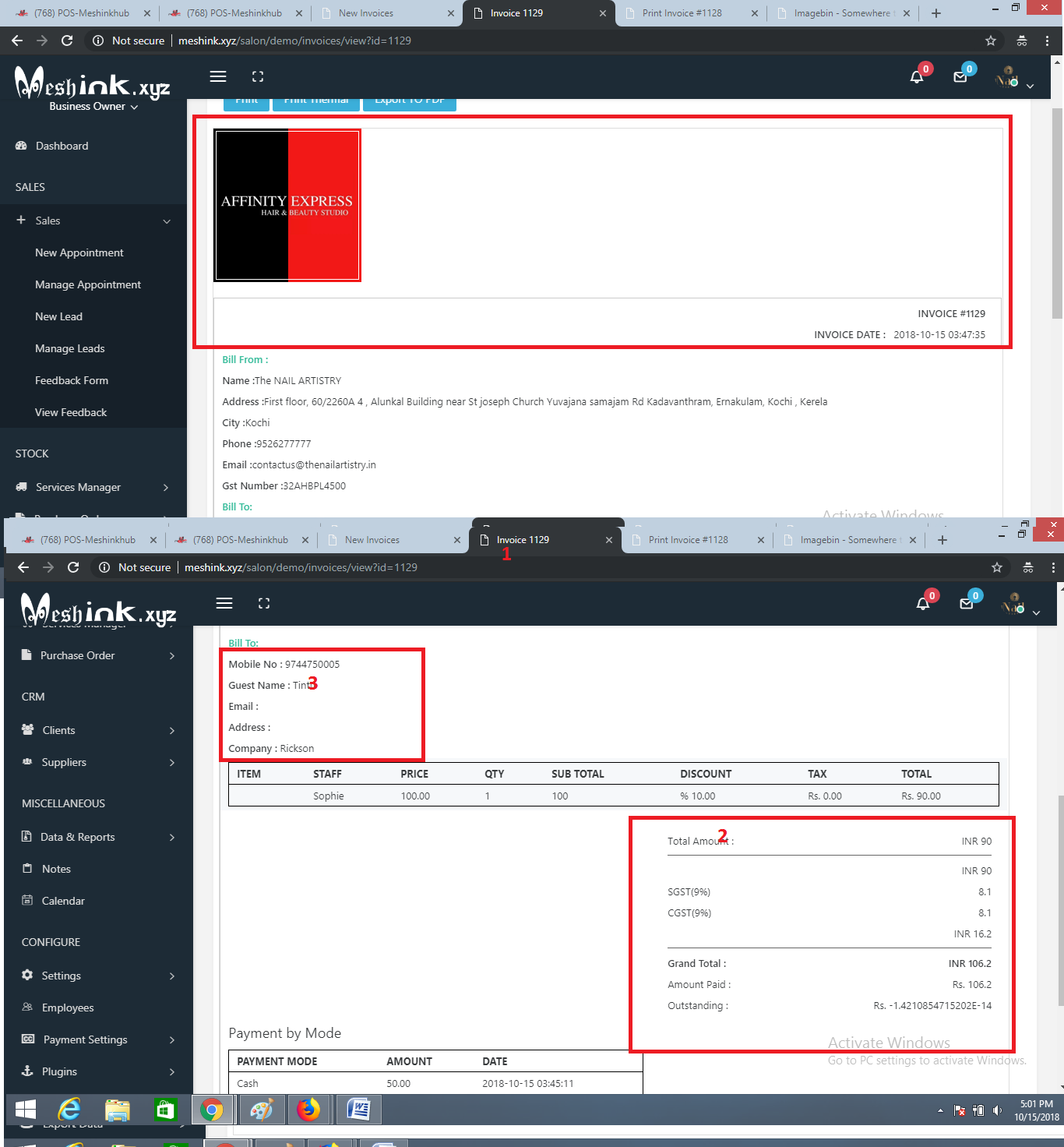The height and width of the screenshot is (1147, 1064).
Task: Open Windows Start button on taskbar
Action: point(26,1110)
